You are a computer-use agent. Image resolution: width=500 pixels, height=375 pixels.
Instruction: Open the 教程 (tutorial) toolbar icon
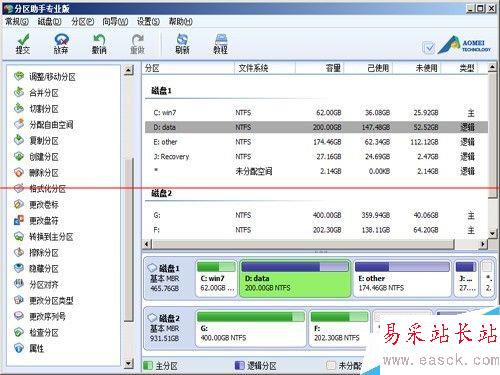coord(220,44)
